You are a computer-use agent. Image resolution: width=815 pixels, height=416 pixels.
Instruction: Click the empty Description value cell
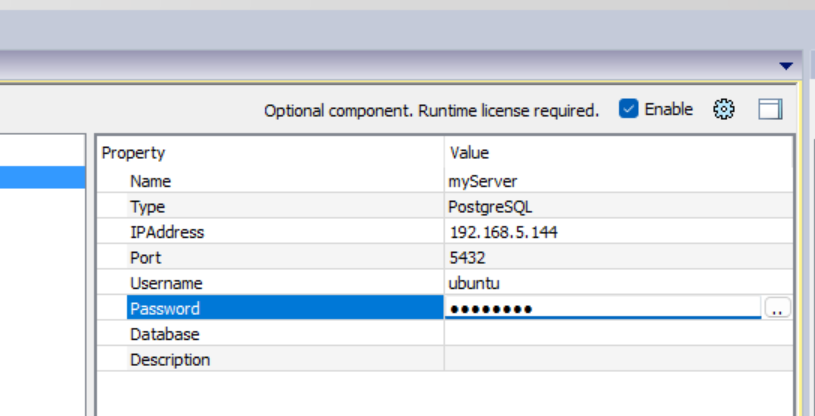[619, 359]
